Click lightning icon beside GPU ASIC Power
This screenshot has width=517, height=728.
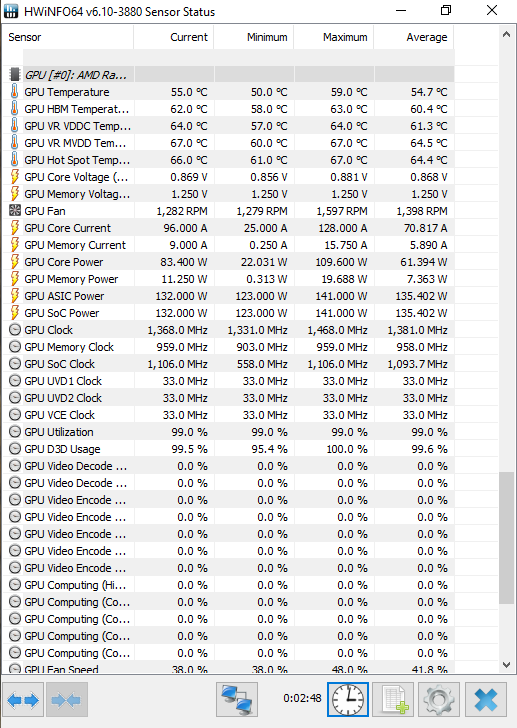coord(15,296)
